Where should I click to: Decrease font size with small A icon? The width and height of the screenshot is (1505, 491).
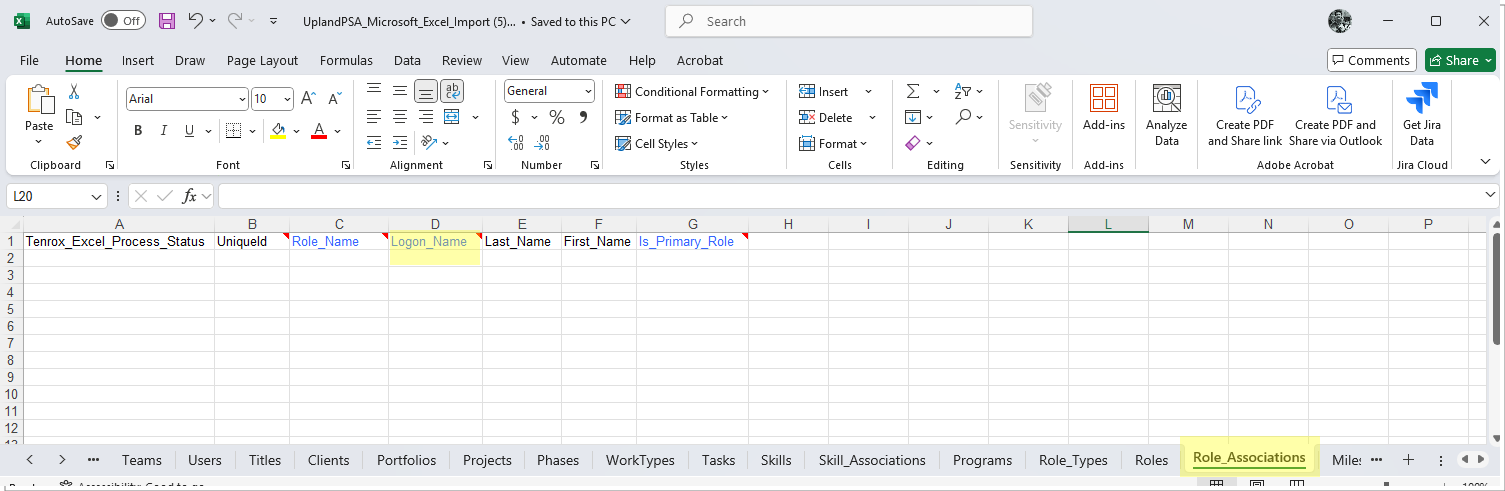coord(335,99)
